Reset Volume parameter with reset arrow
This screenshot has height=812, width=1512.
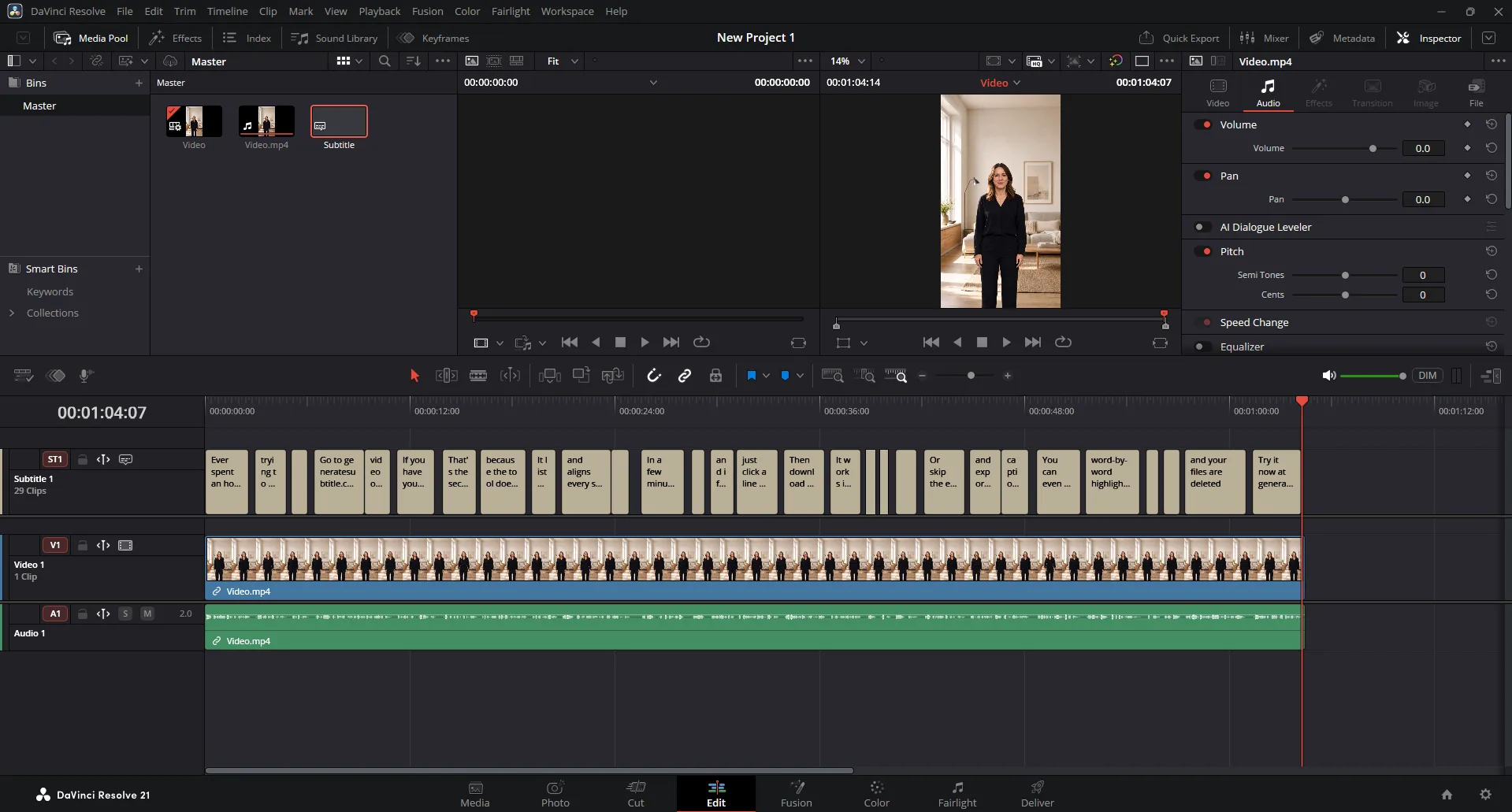pyautogui.click(x=1491, y=148)
